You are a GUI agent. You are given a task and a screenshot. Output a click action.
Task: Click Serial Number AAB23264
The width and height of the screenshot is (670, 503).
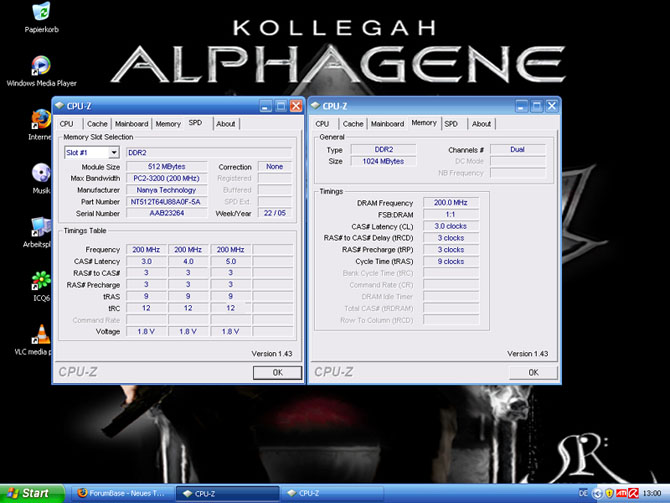click(167, 213)
